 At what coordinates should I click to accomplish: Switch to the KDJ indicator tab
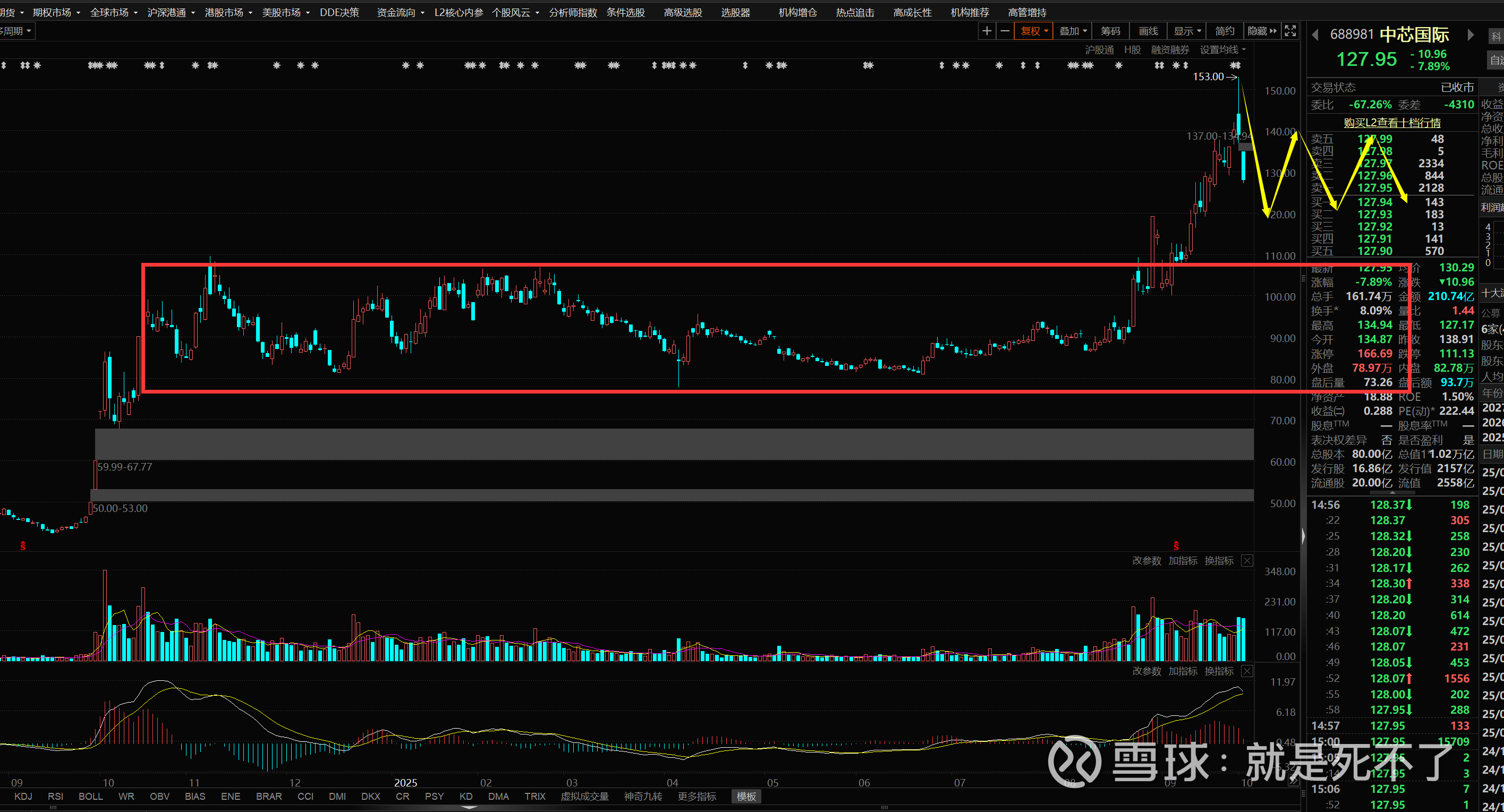[x=23, y=796]
